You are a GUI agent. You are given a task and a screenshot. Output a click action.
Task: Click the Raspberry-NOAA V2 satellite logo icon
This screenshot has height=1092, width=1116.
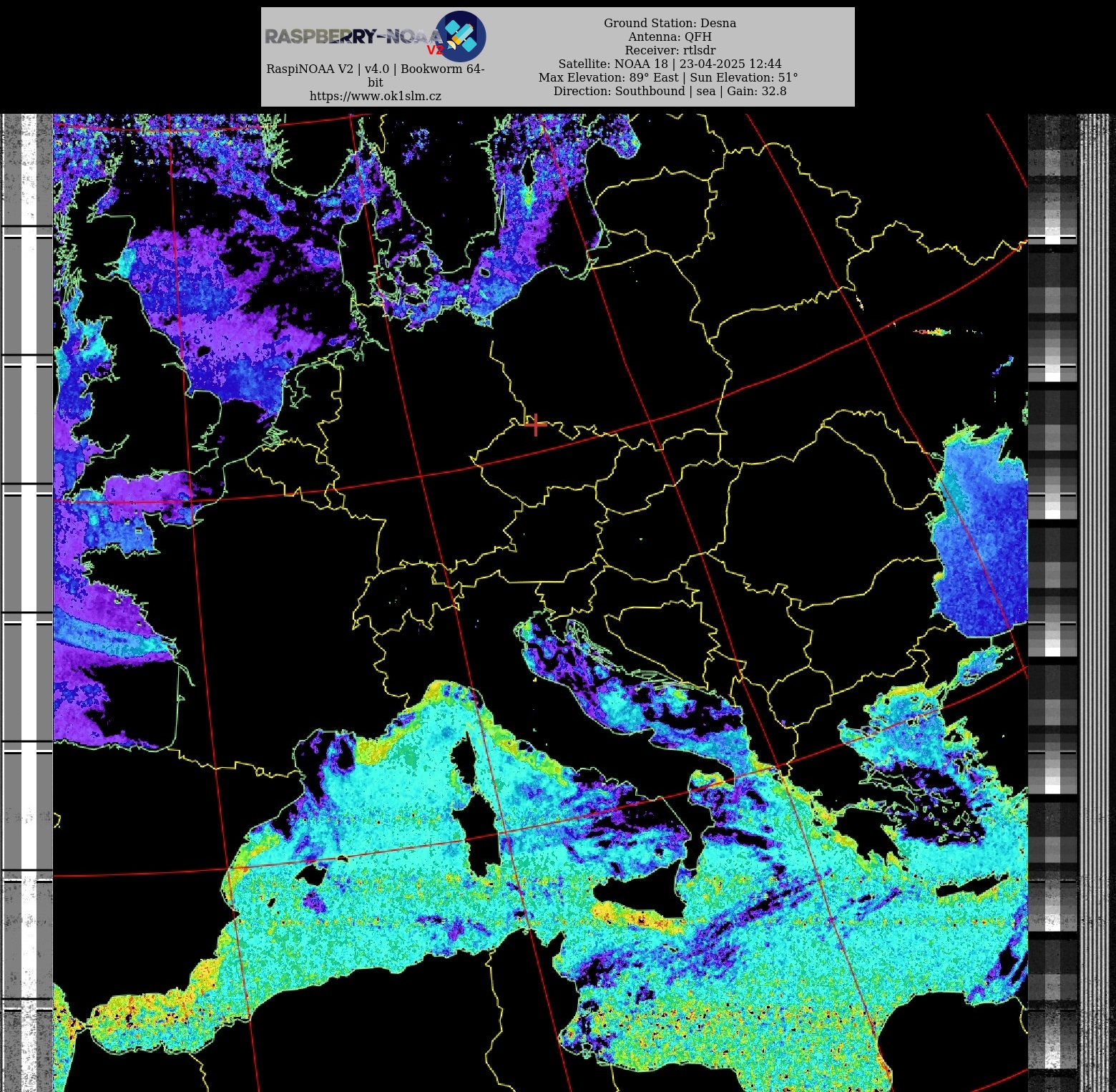tap(461, 36)
